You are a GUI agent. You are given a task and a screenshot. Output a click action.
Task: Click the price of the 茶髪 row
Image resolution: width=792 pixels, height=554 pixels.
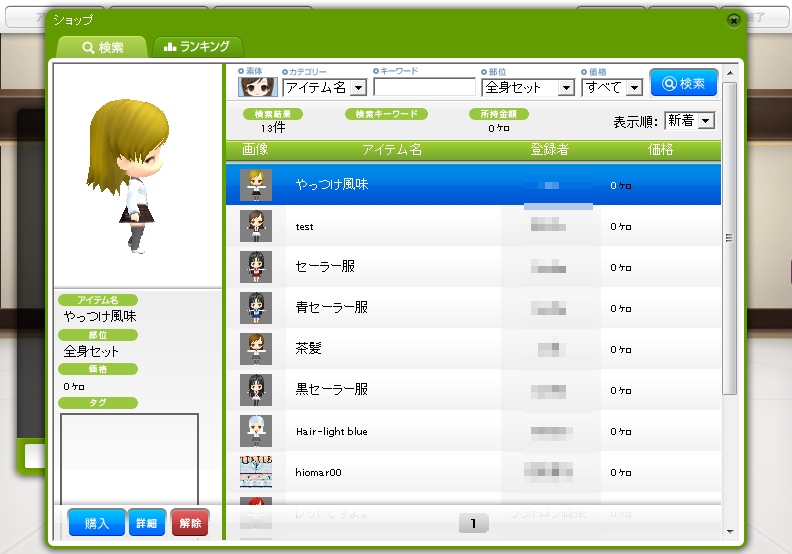coord(620,349)
